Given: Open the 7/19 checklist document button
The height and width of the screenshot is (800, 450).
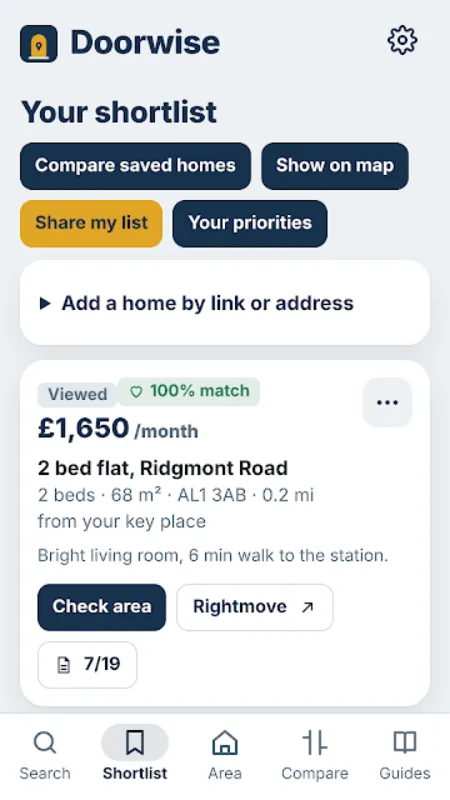Looking at the screenshot, I should 87,665.
